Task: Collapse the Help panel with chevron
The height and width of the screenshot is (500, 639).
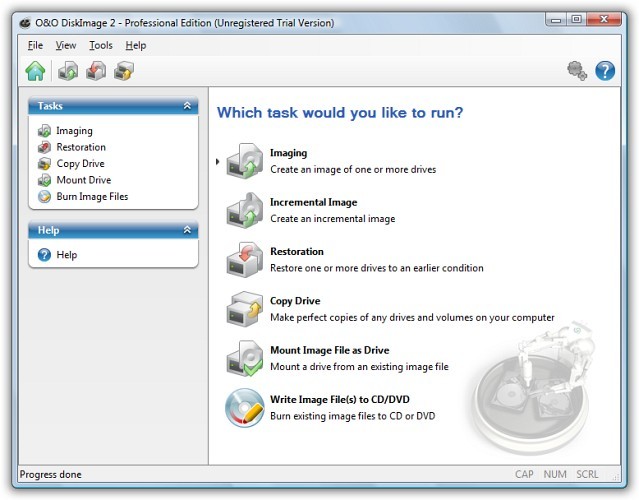Action: click(187, 230)
